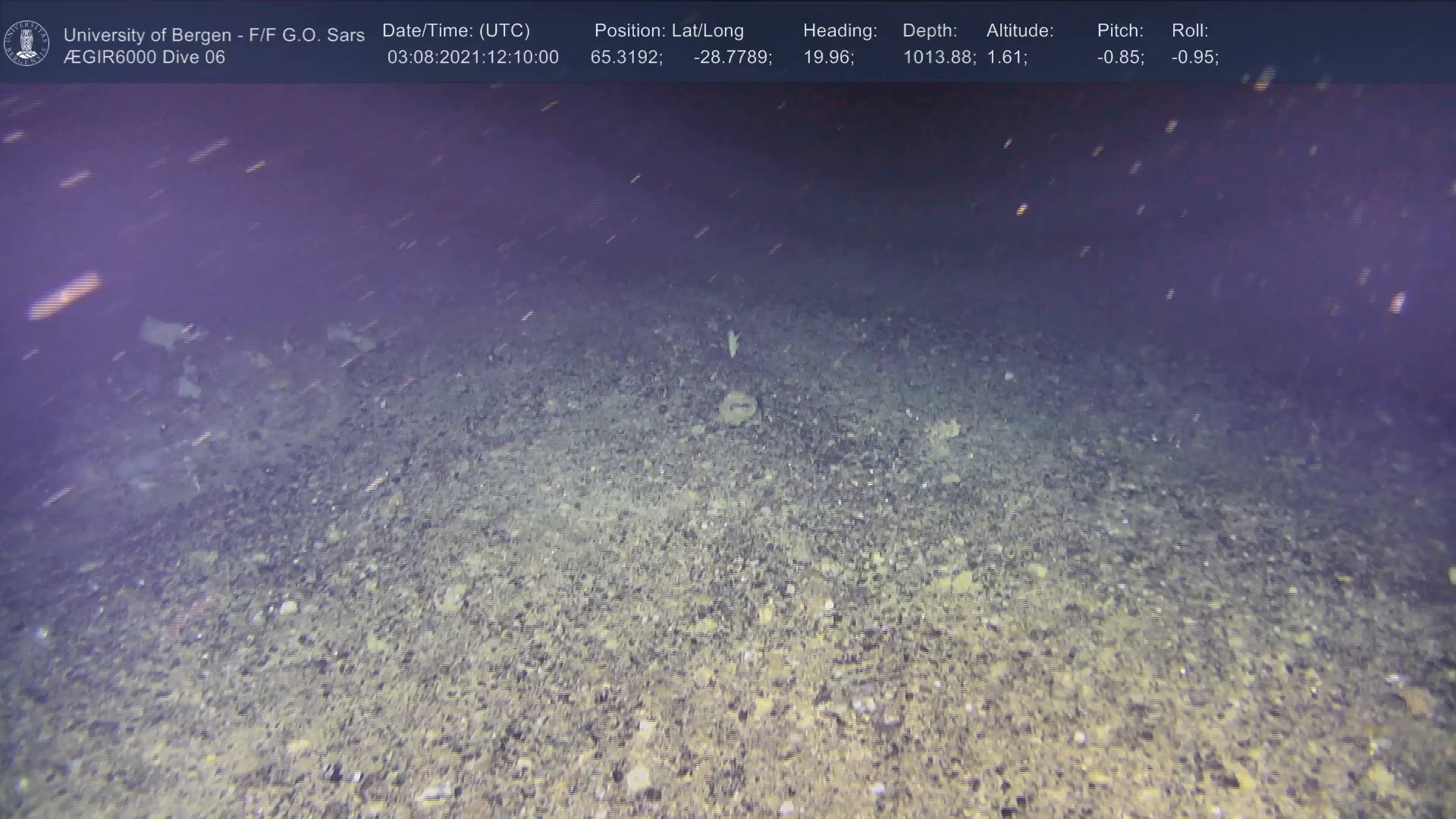Click the Depth label
Image resolution: width=1456 pixels, height=819 pixels.
point(930,31)
